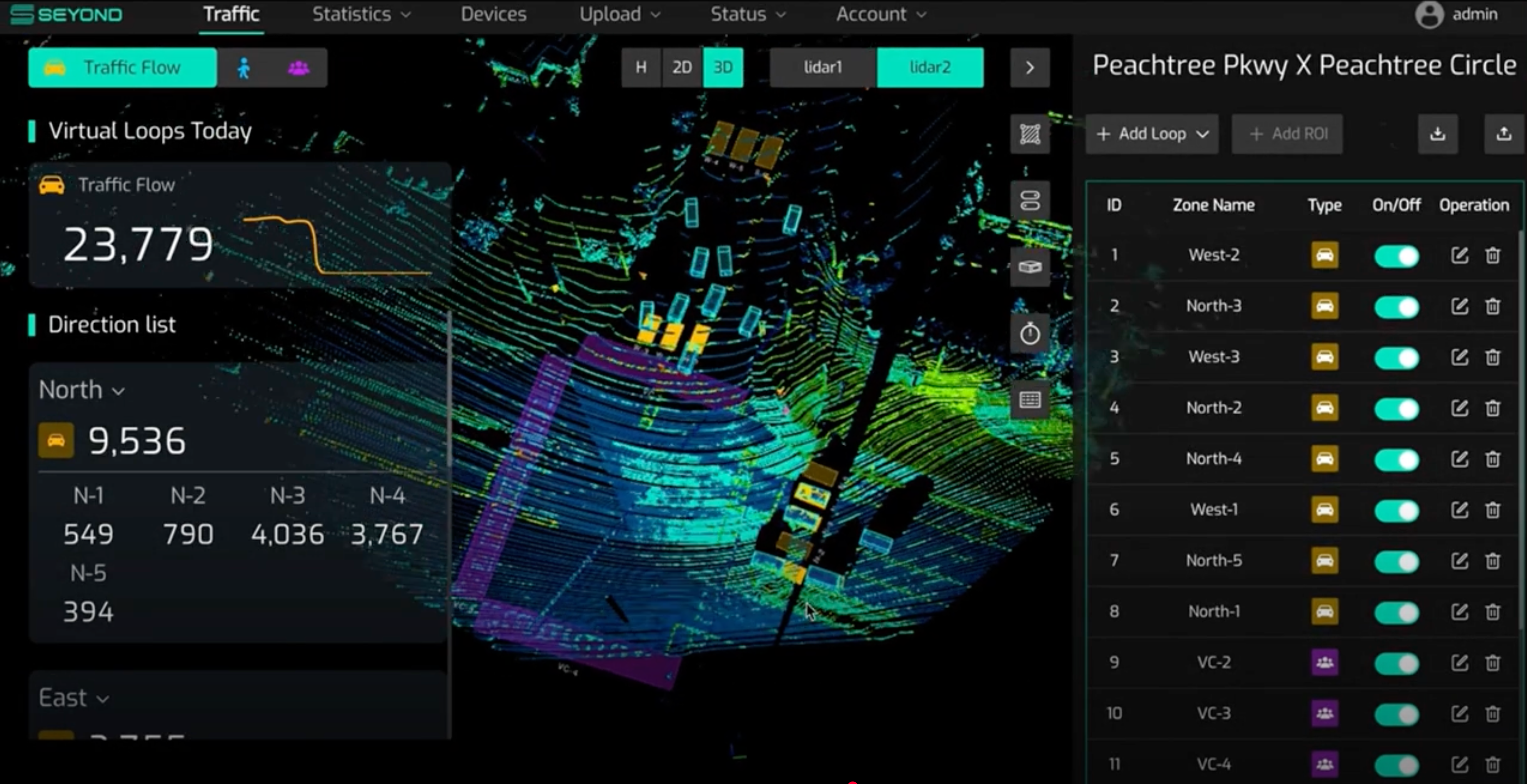Image resolution: width=1527 pixels, height=784 pixels.
Task: Go to the Devices tab
Action: coord(493,14)
